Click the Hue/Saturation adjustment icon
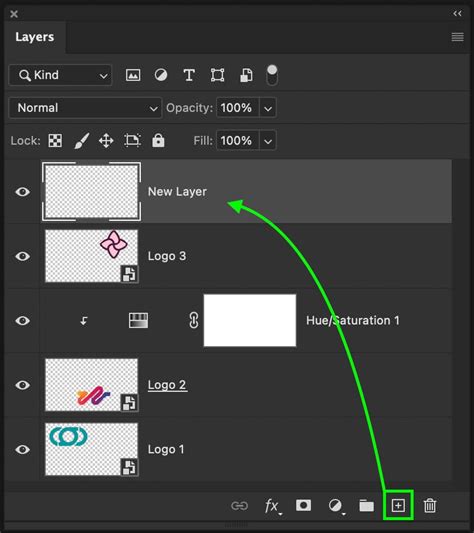This screenshot has height=533, width=474. (x=138, y=321)
